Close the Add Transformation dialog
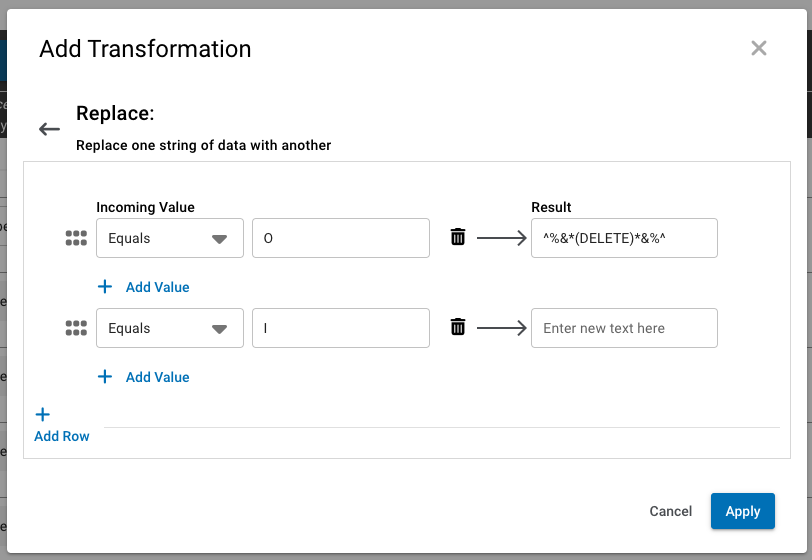 [759, 48]
